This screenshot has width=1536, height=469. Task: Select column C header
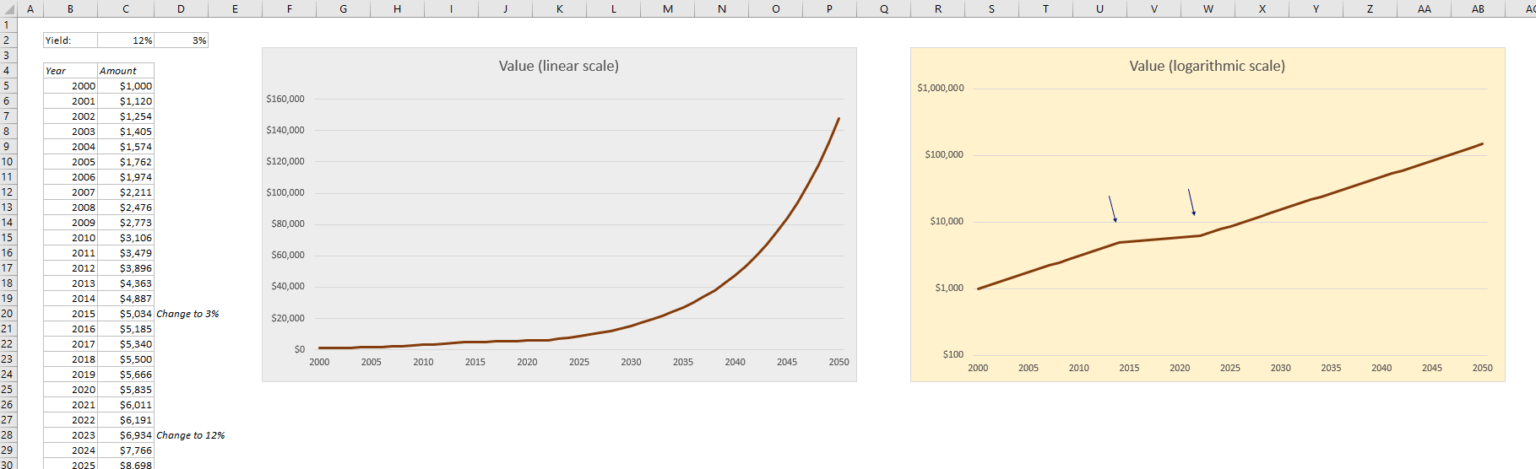(x=126, y=8)
